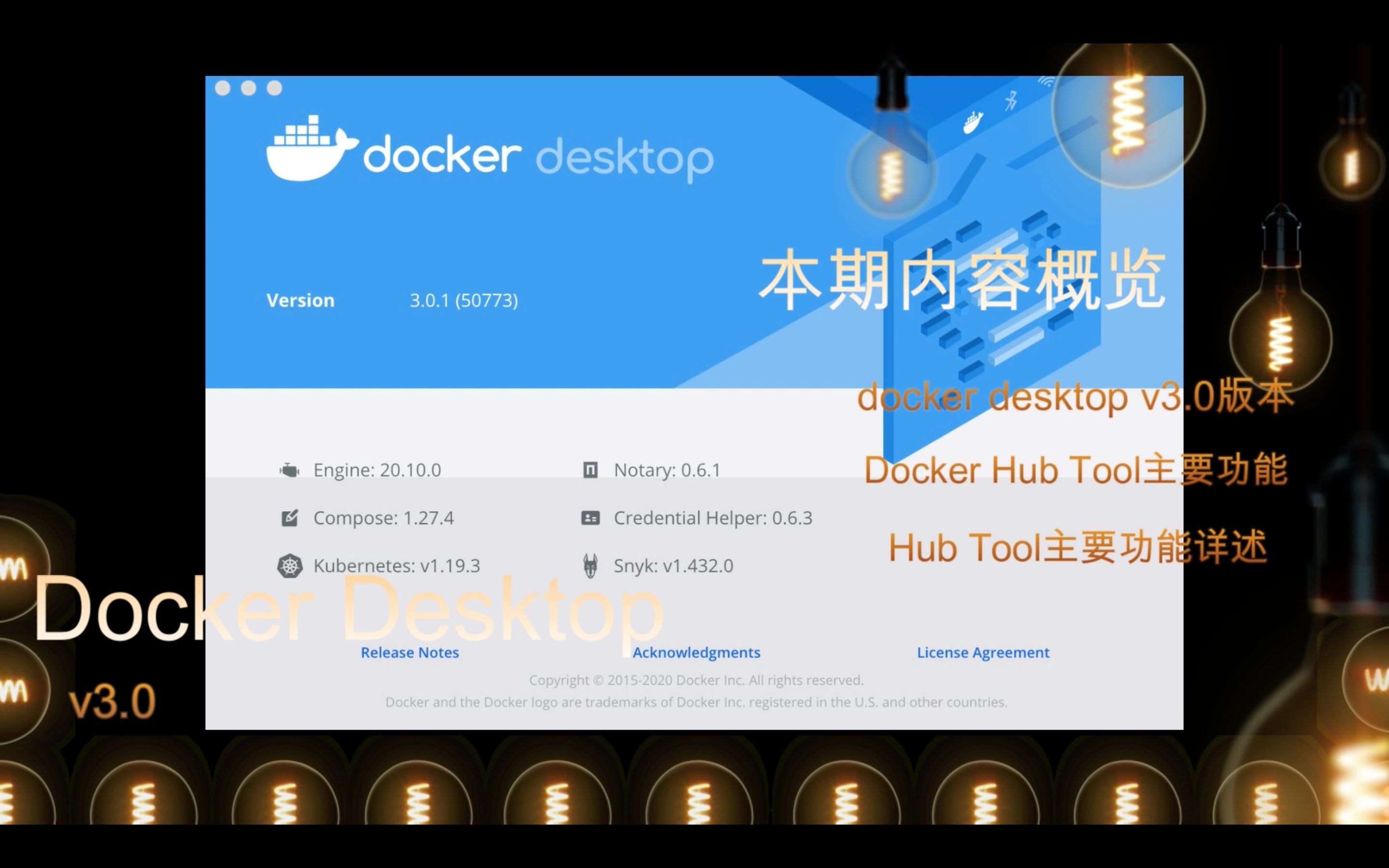Click the text Notary: 0.6.1

667,470
